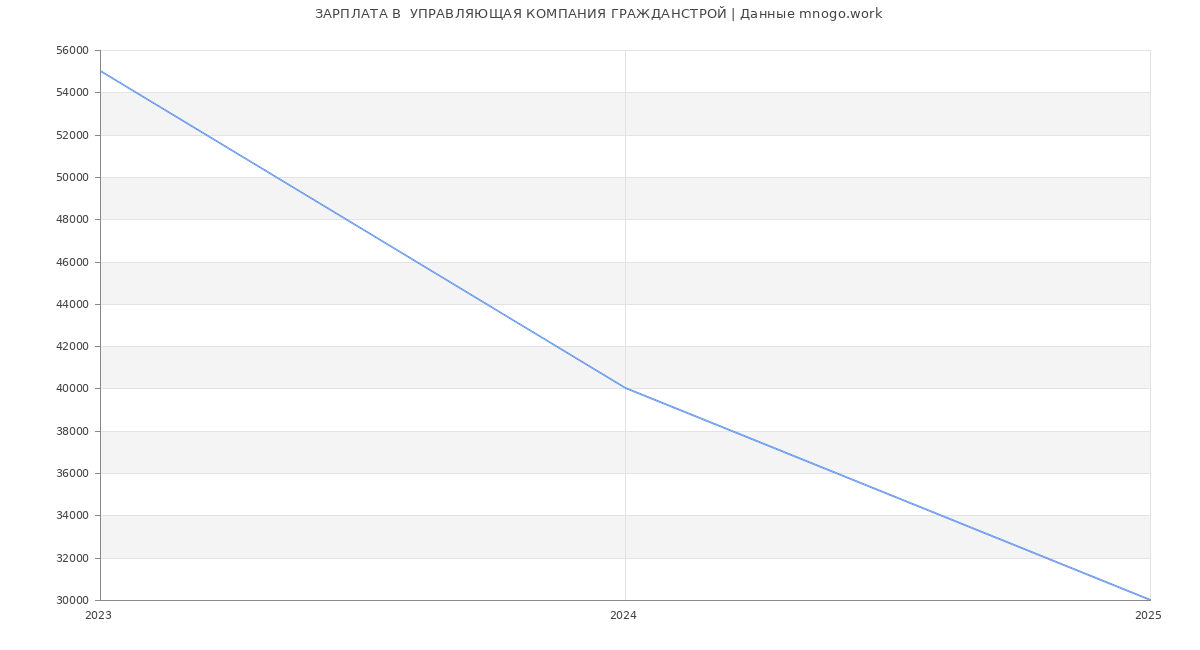Select the 44000 y-axis label
This screenshot has height=650, width=1200.
[x=74, y=304]
